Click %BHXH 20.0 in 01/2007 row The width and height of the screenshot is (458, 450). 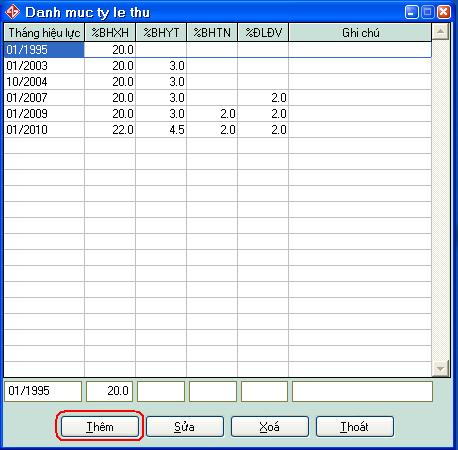(x=110, y=98)
